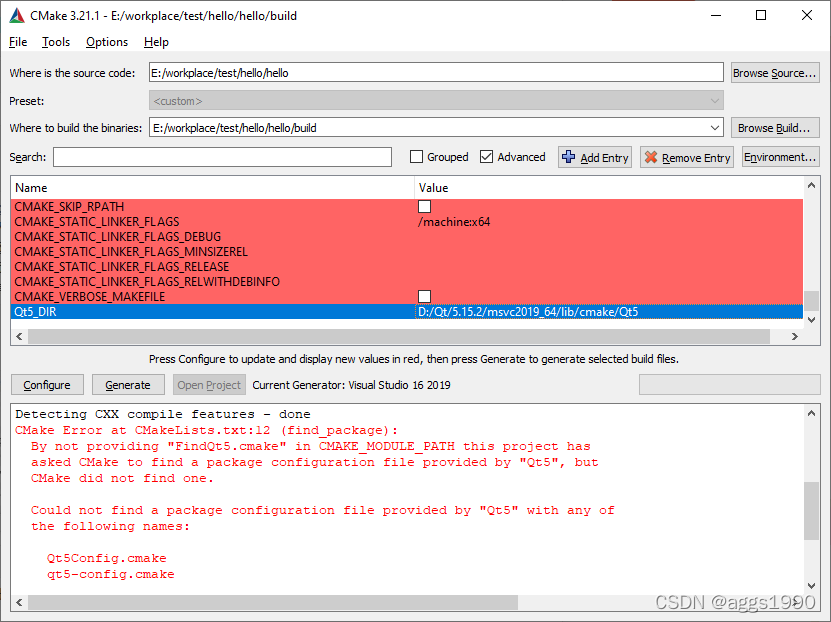The width and height of the screenshot is (831, 622).
Task: Select the CMAKE_STATIC_LINKER_FLAGS row name
Action: (x=96, y=221)
